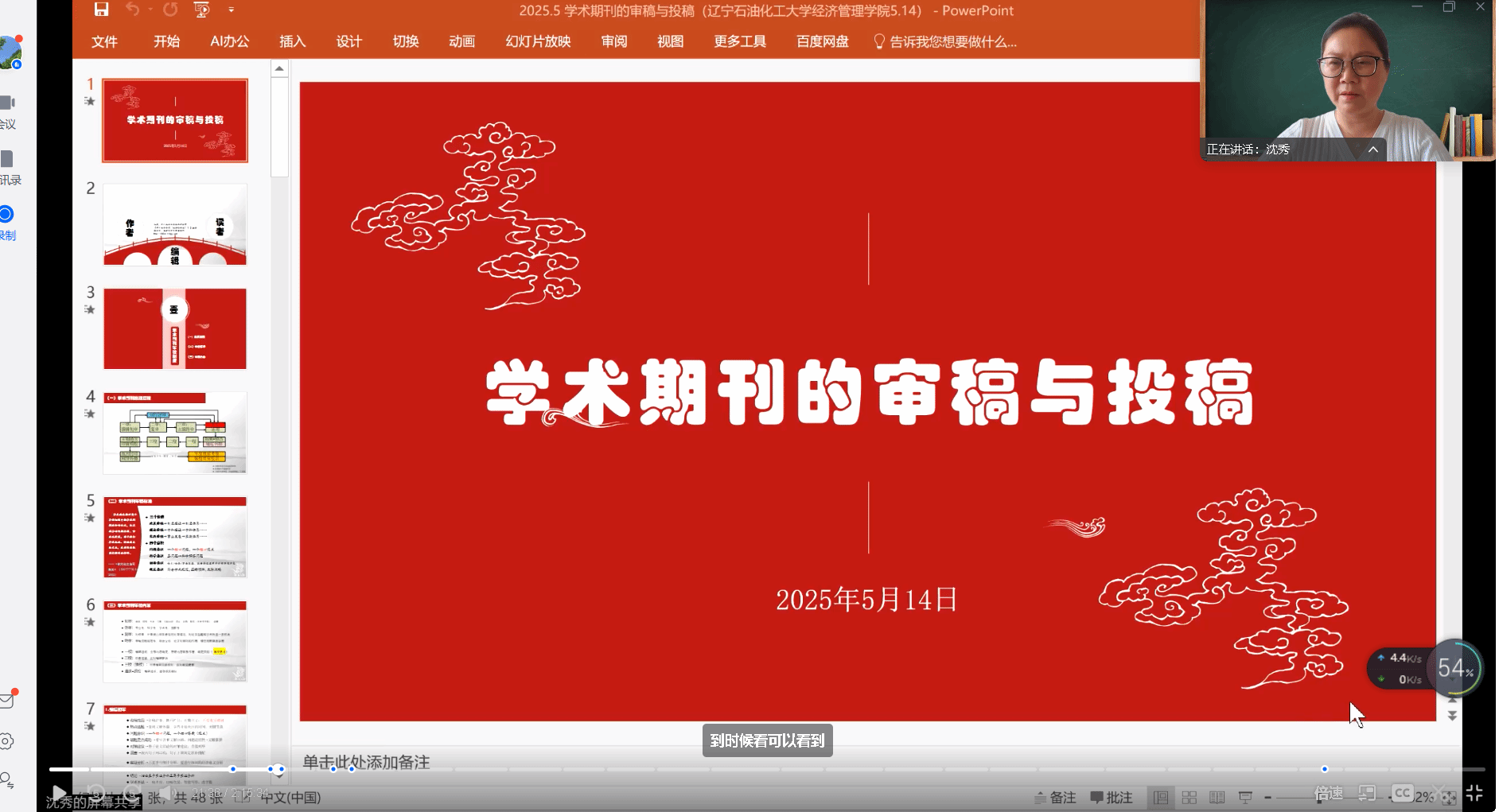Viewport: 1499px width, 812px height.
Task: Click the lightbulb icon beside Tell Me box
Action: pyautogui.click(x=879, y=41)
